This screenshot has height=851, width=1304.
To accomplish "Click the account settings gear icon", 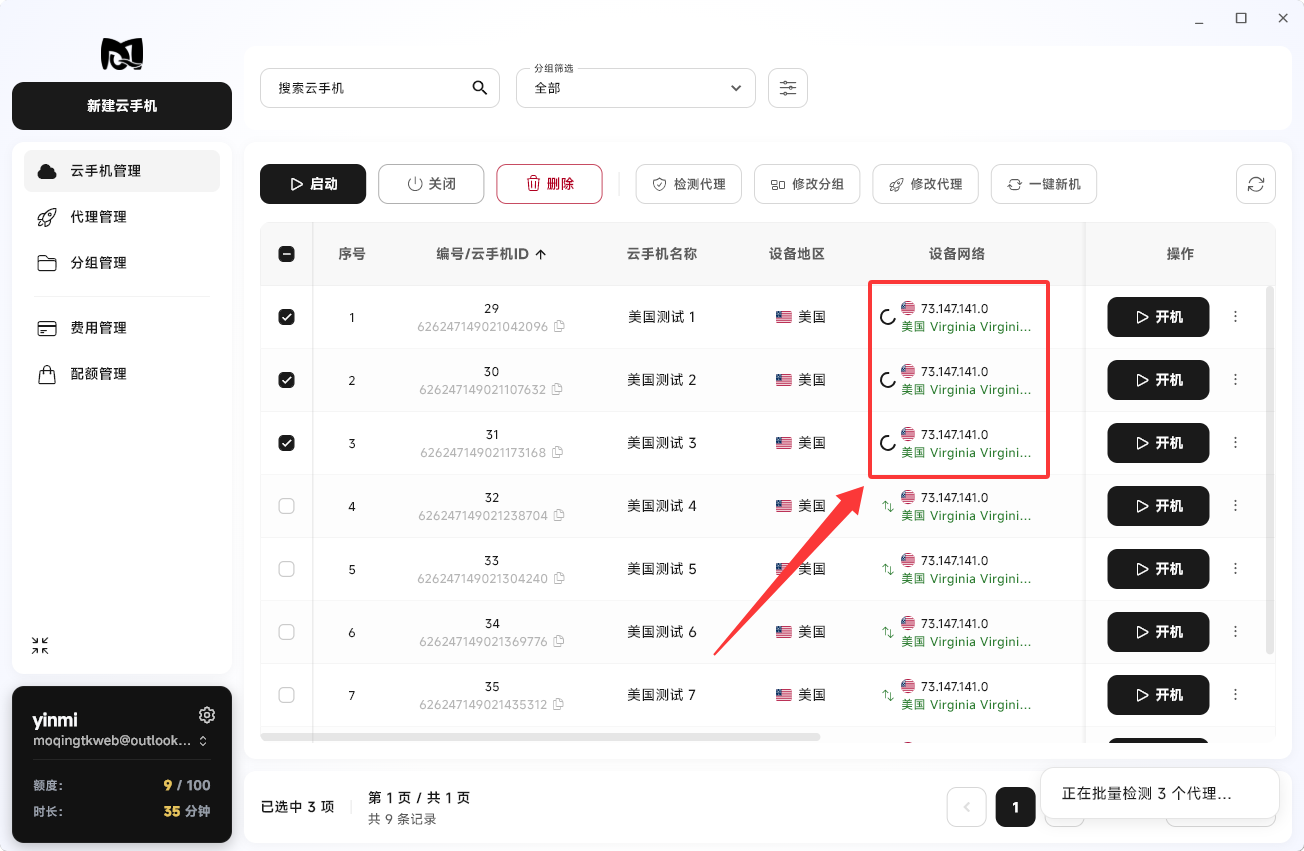I will click(207, 715).
